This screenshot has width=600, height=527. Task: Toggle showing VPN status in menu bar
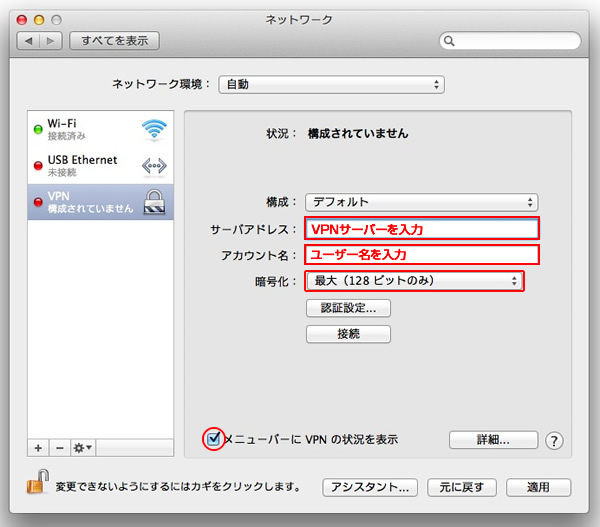tap(213, 438)
